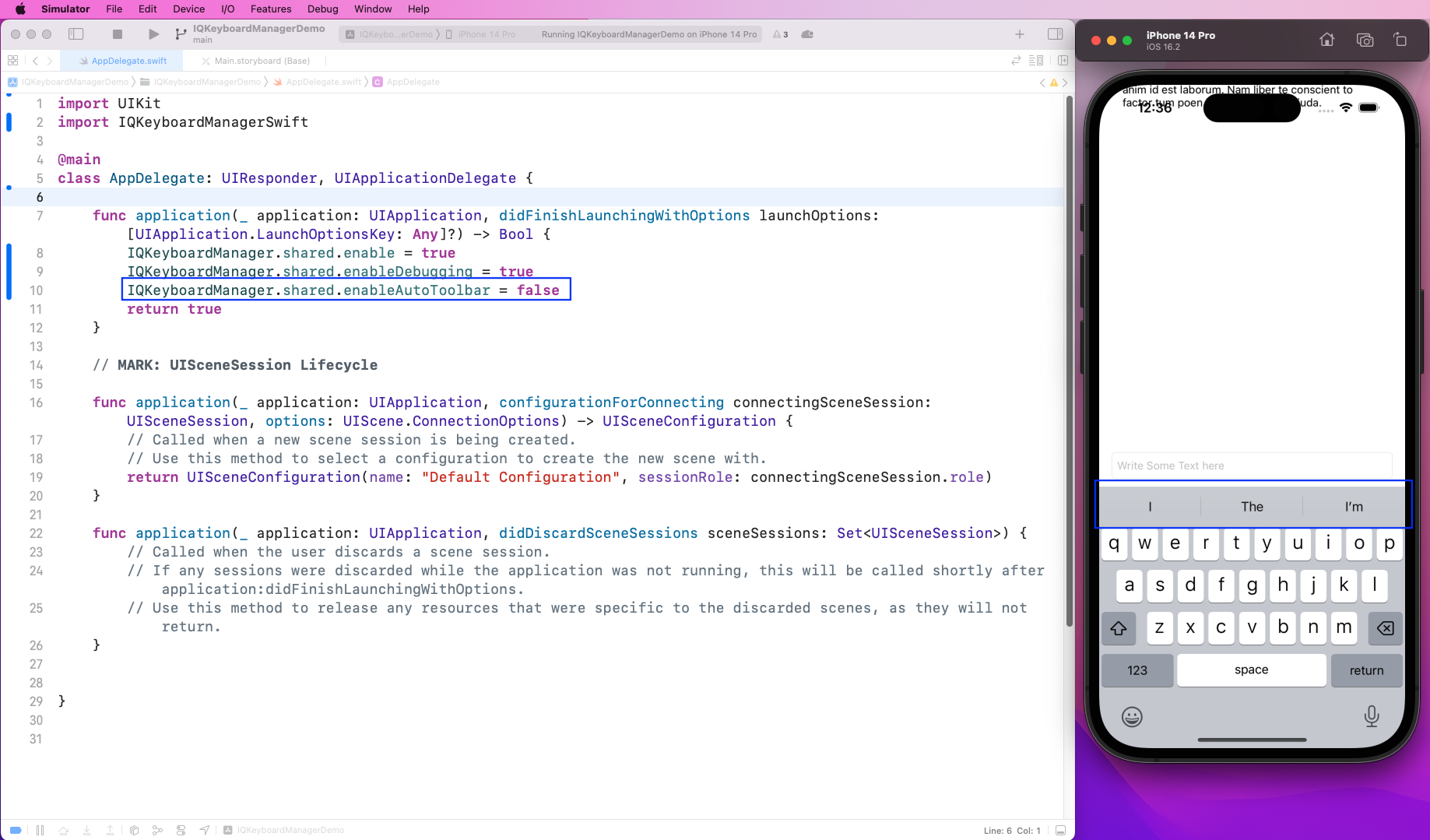Open the Debug menu

click(x=322, y=9)
